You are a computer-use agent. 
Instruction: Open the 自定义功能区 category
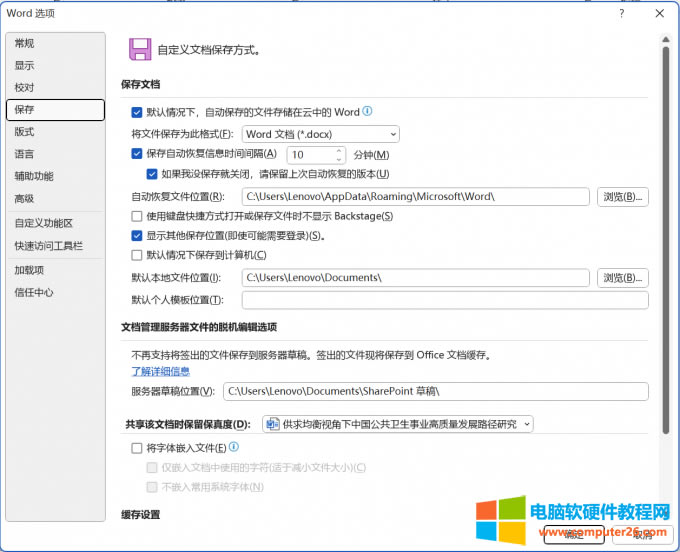55,223
